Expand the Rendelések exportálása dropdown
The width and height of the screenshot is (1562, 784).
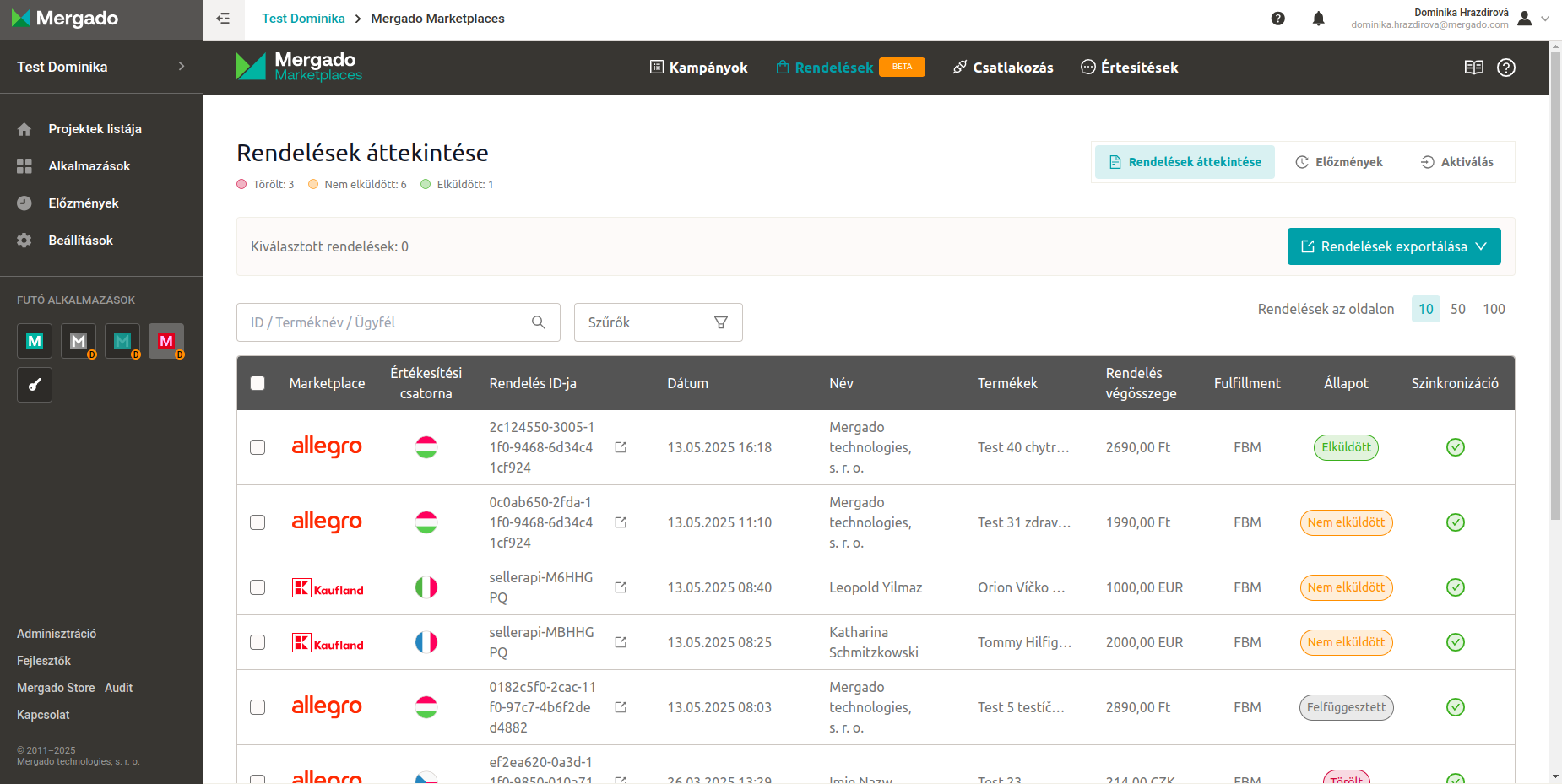1394,246
